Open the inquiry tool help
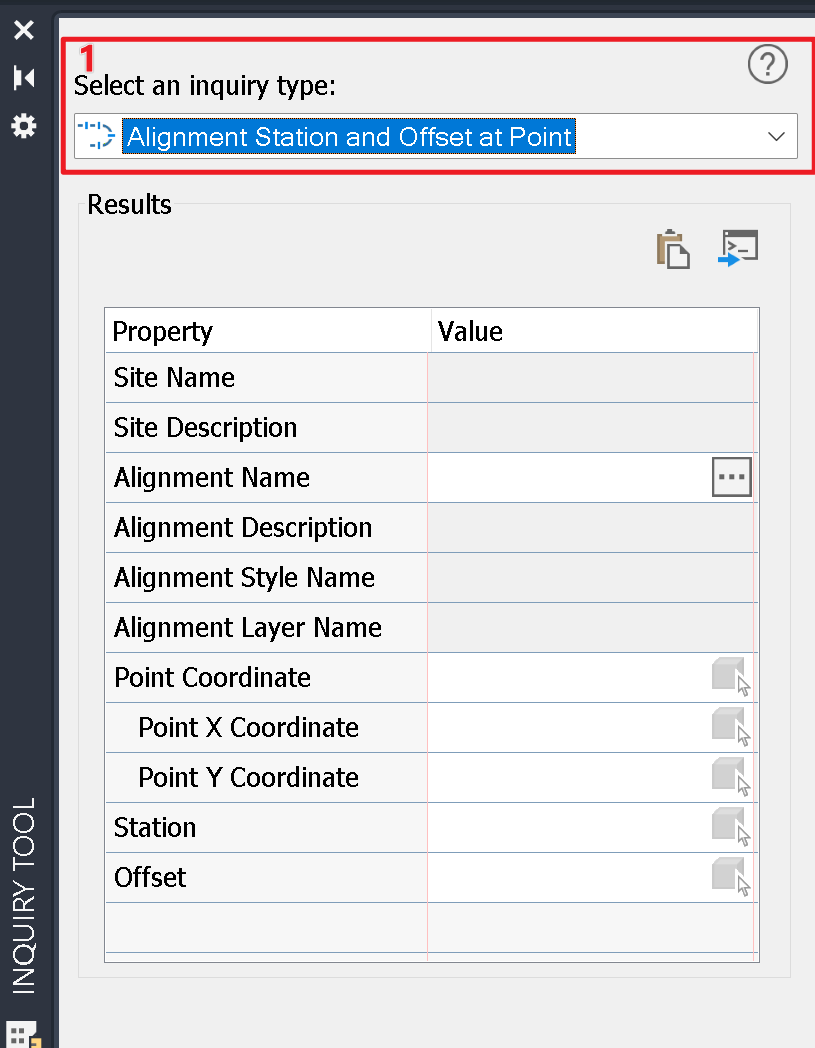 (x=767, y=65)
